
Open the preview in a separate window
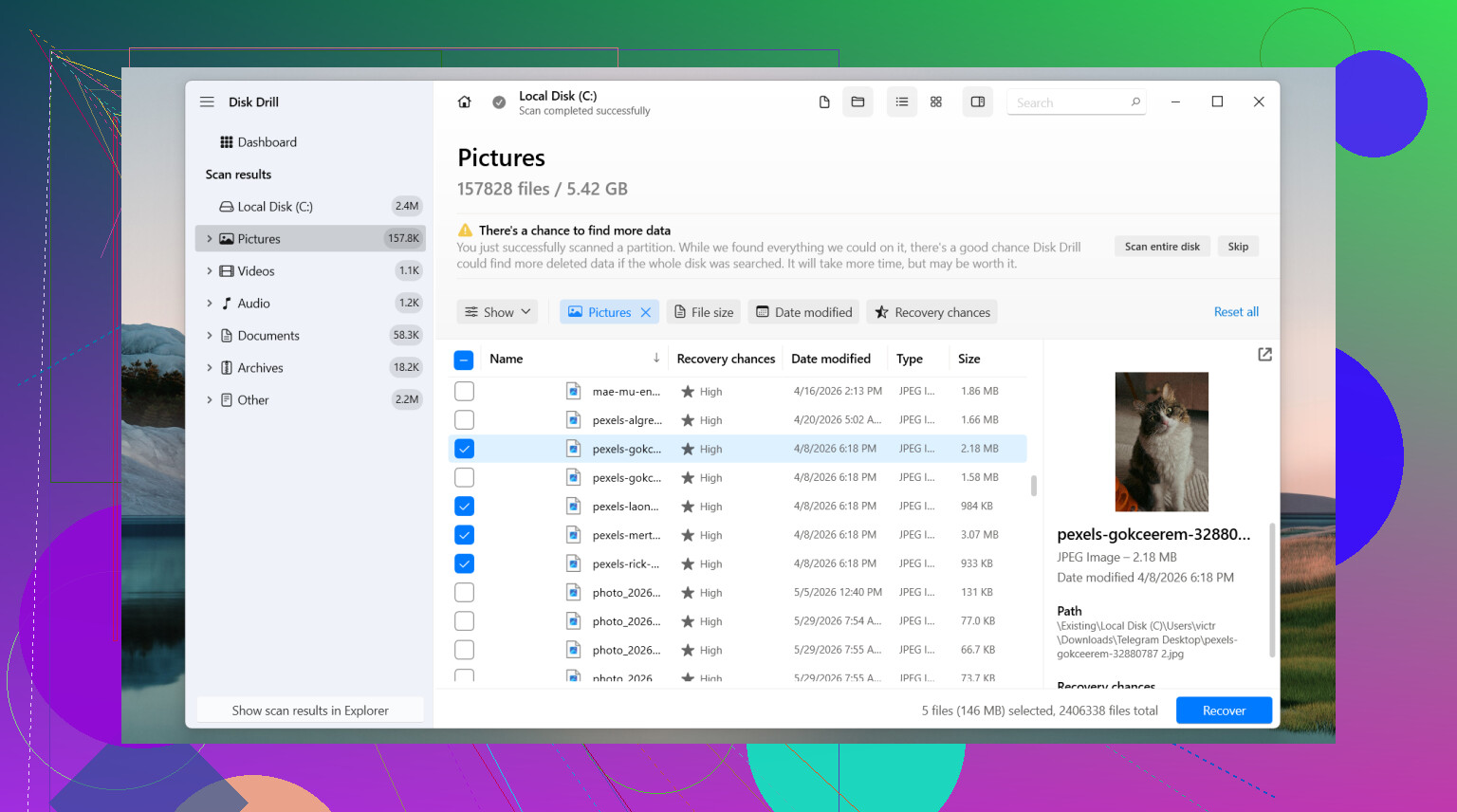[x=1264, y=354]
